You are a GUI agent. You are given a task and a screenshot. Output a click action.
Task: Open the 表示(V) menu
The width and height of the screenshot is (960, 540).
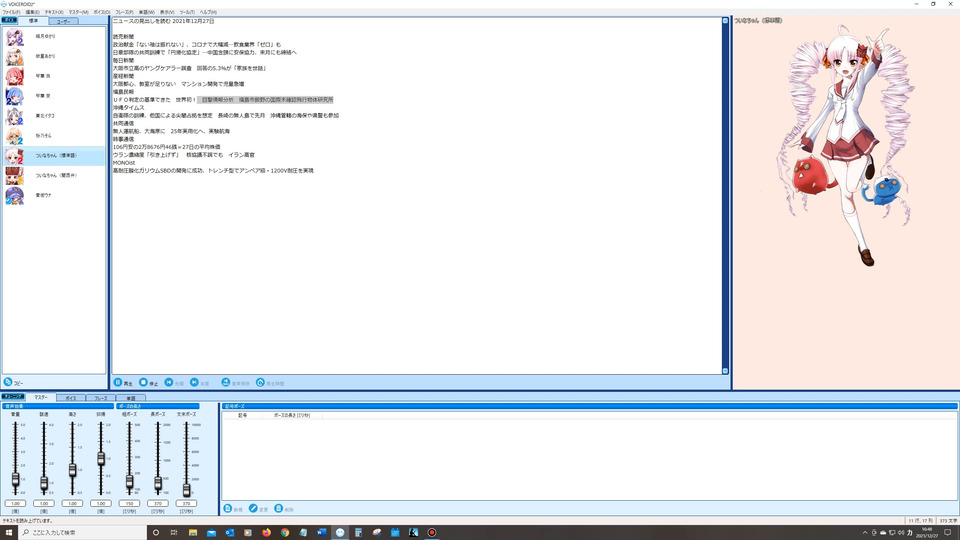click(x=167, y=12)
